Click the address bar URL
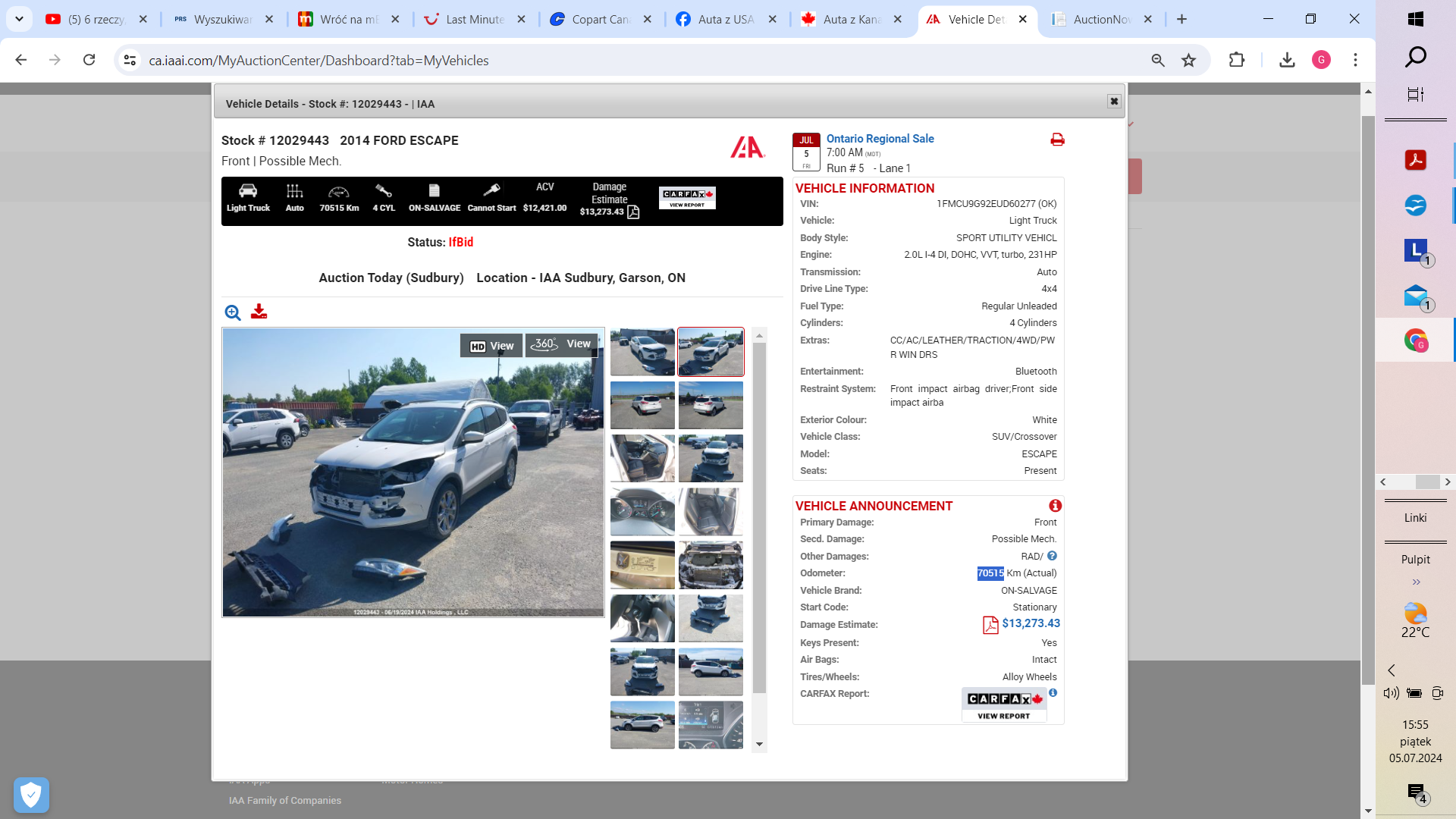 pyautogui.click(x=318, y=61)
